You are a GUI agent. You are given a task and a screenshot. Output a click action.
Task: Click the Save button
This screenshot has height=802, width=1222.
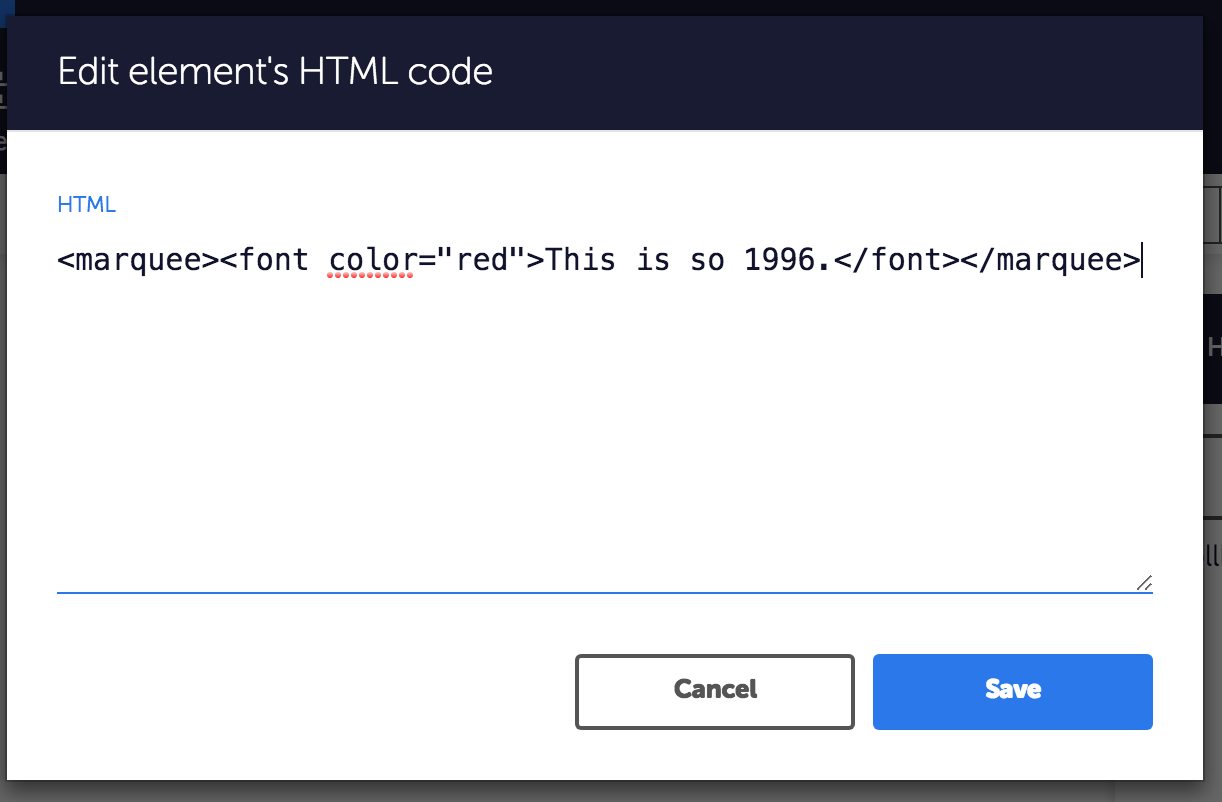click(x=1012, y=691)
